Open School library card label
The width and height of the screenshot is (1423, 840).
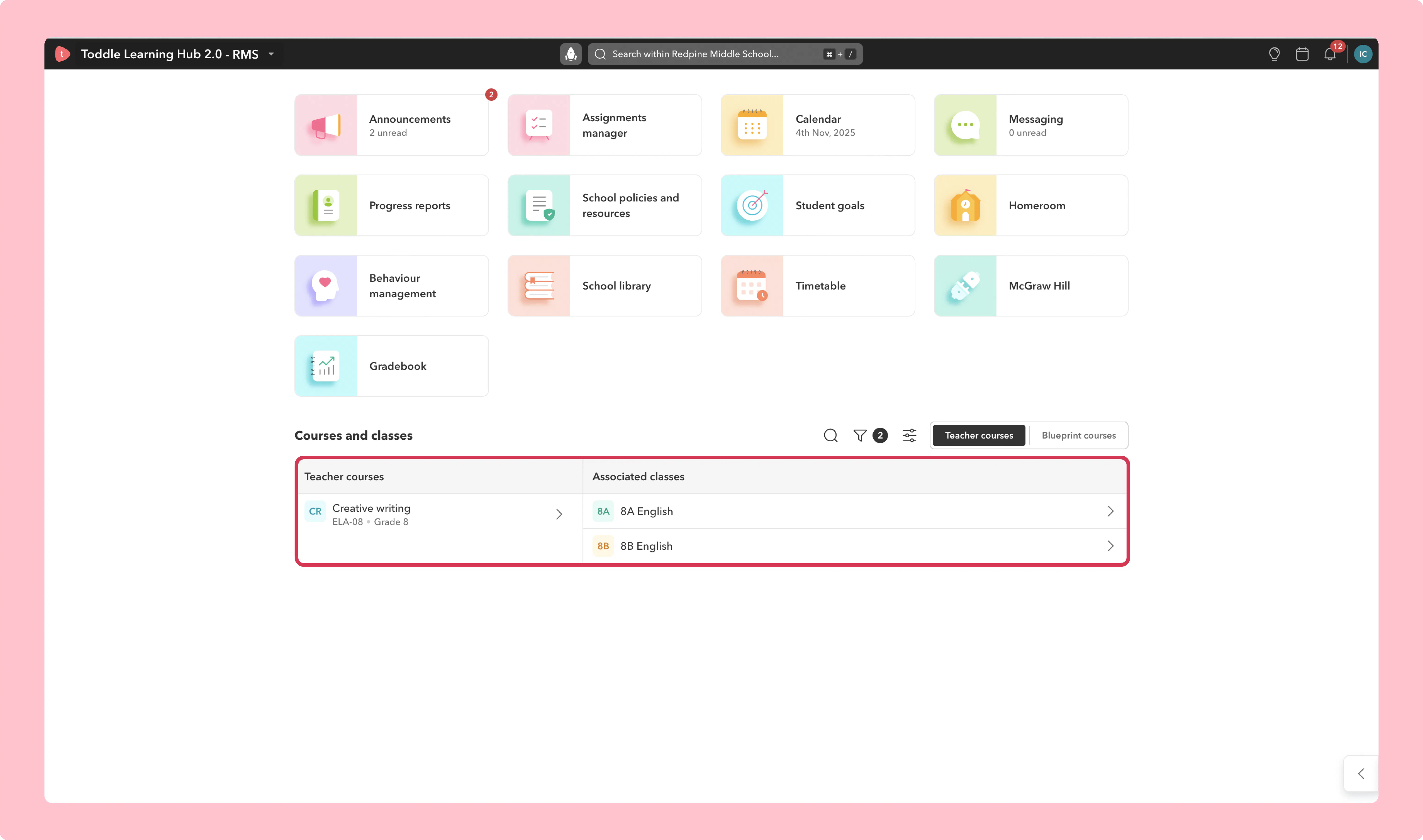pyautogui.click(x=617, y=286)
